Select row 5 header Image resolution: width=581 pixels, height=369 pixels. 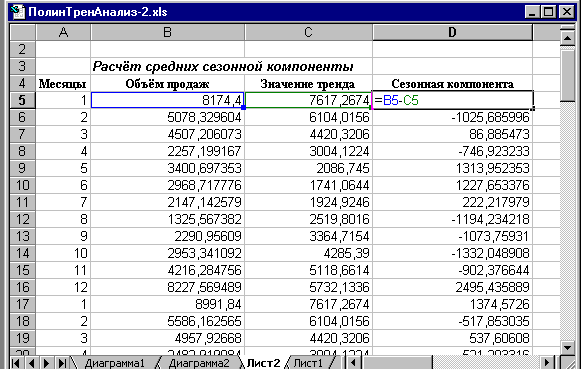click(x=22, y=100)
